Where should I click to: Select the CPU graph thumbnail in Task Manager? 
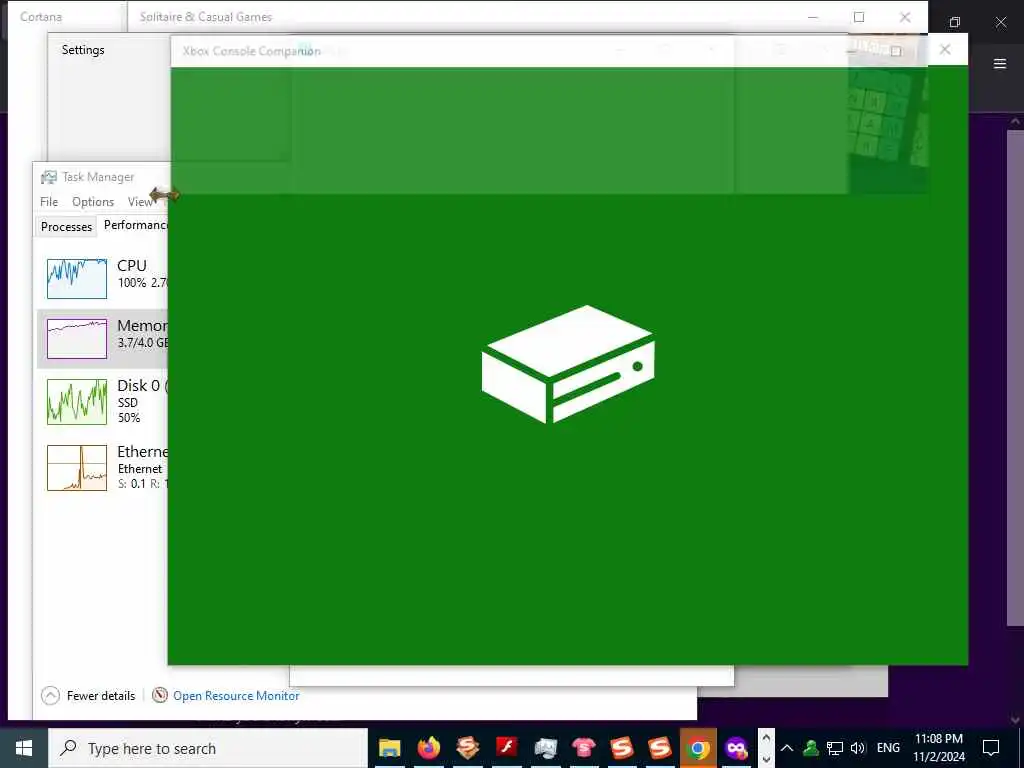[77, 279]
